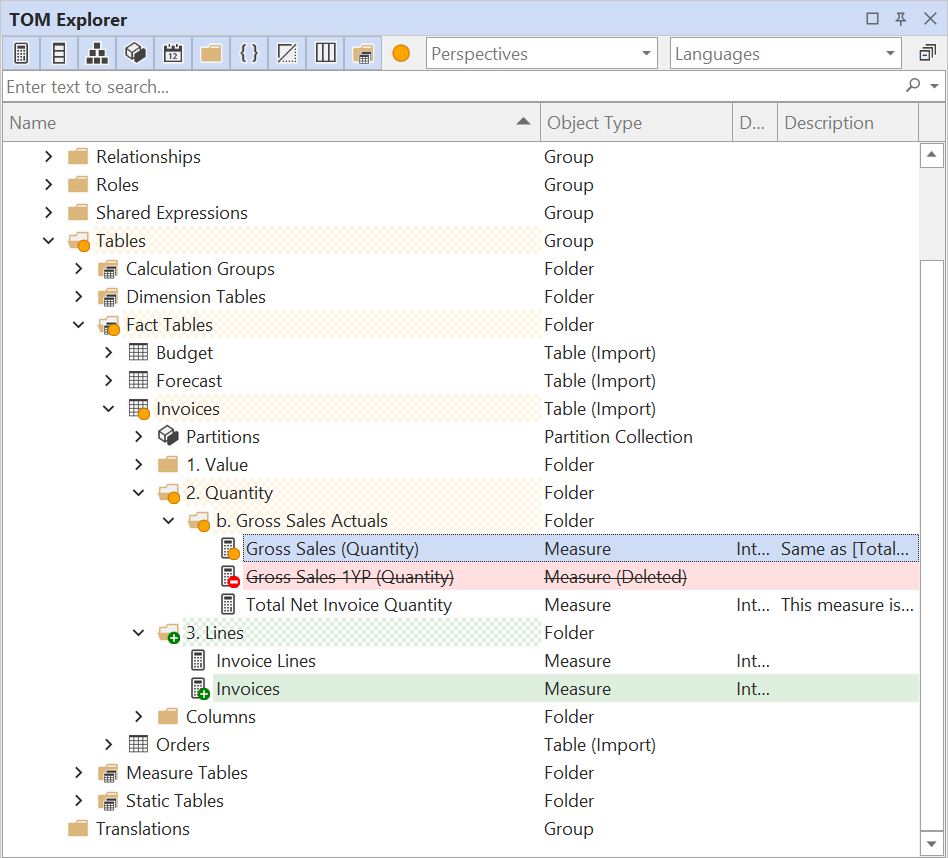This screenshot has height=858, width=948.
Task: Select the Translations group
Action: (143, 828)
